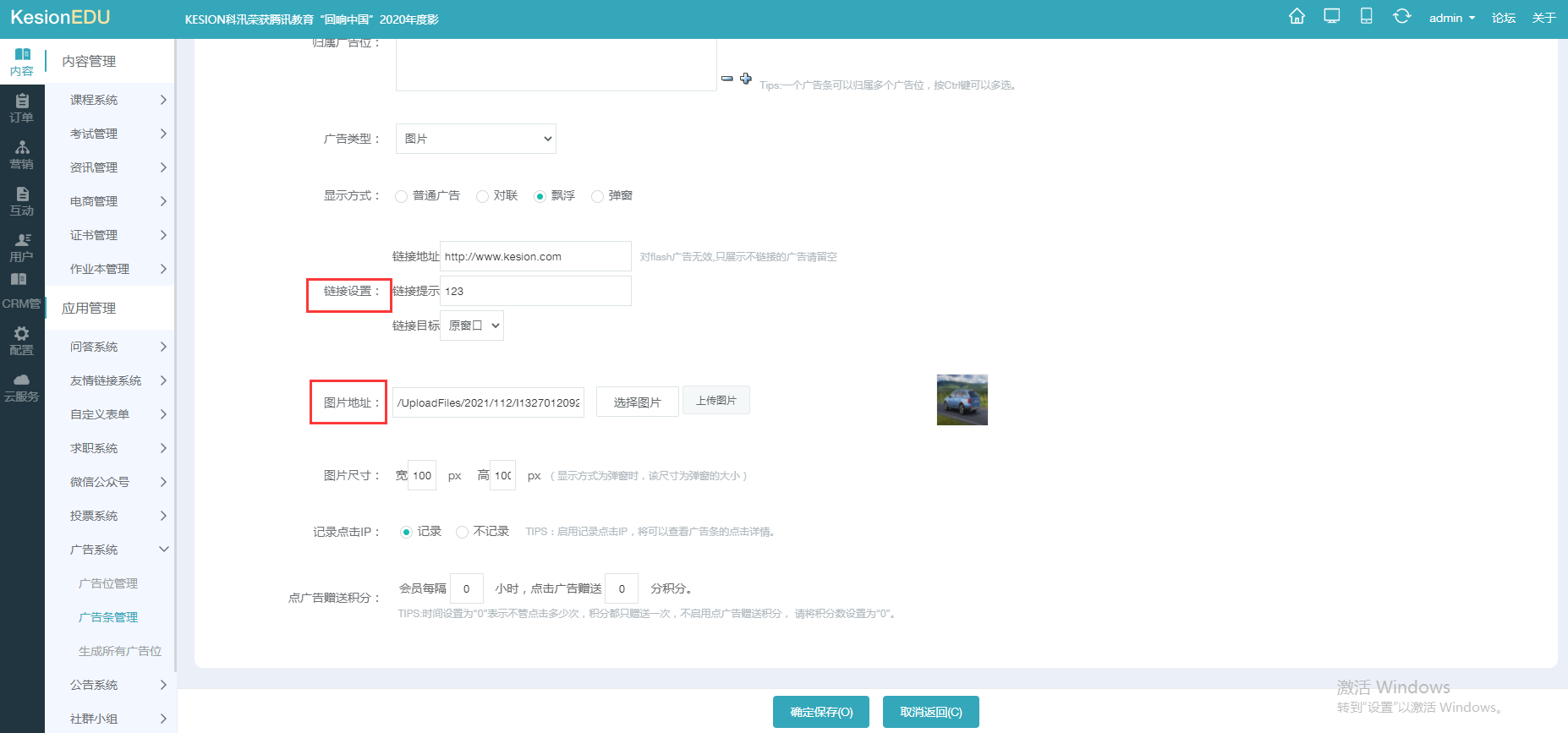Open the 订单 orders sidebar section

tap(22, 108)
